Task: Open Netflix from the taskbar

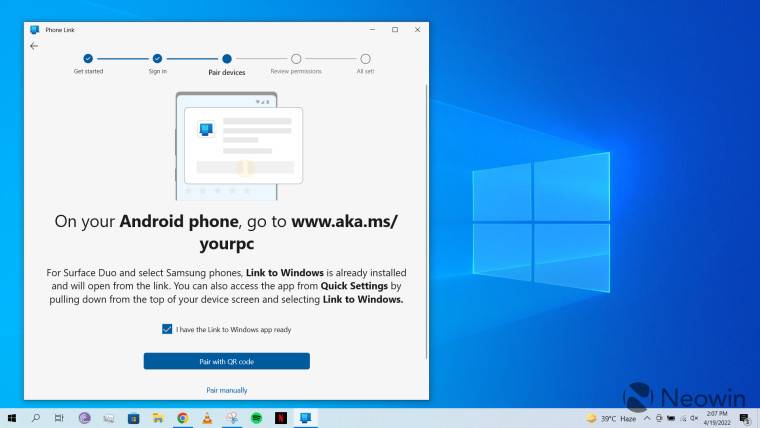Action: [x=281, y=417]
